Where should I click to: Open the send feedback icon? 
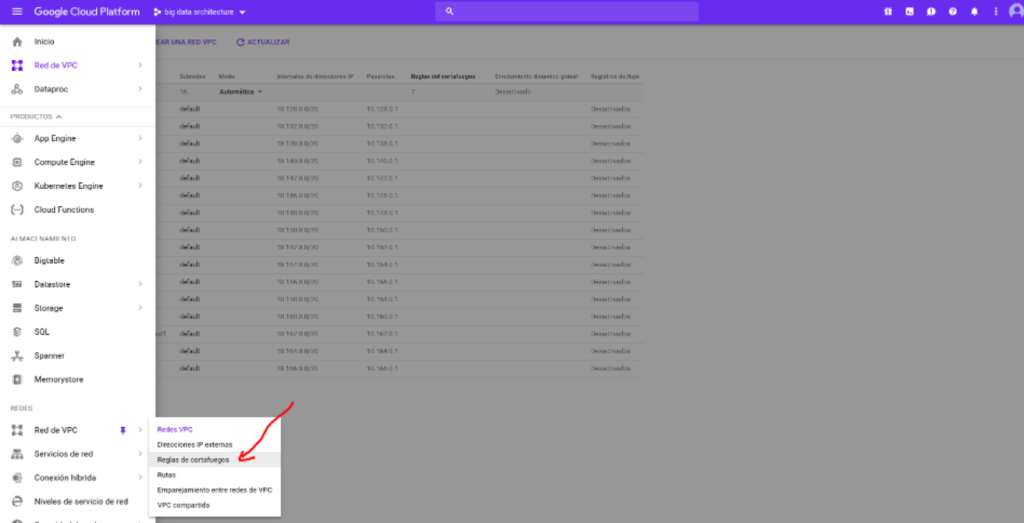[x=931, y=12]
